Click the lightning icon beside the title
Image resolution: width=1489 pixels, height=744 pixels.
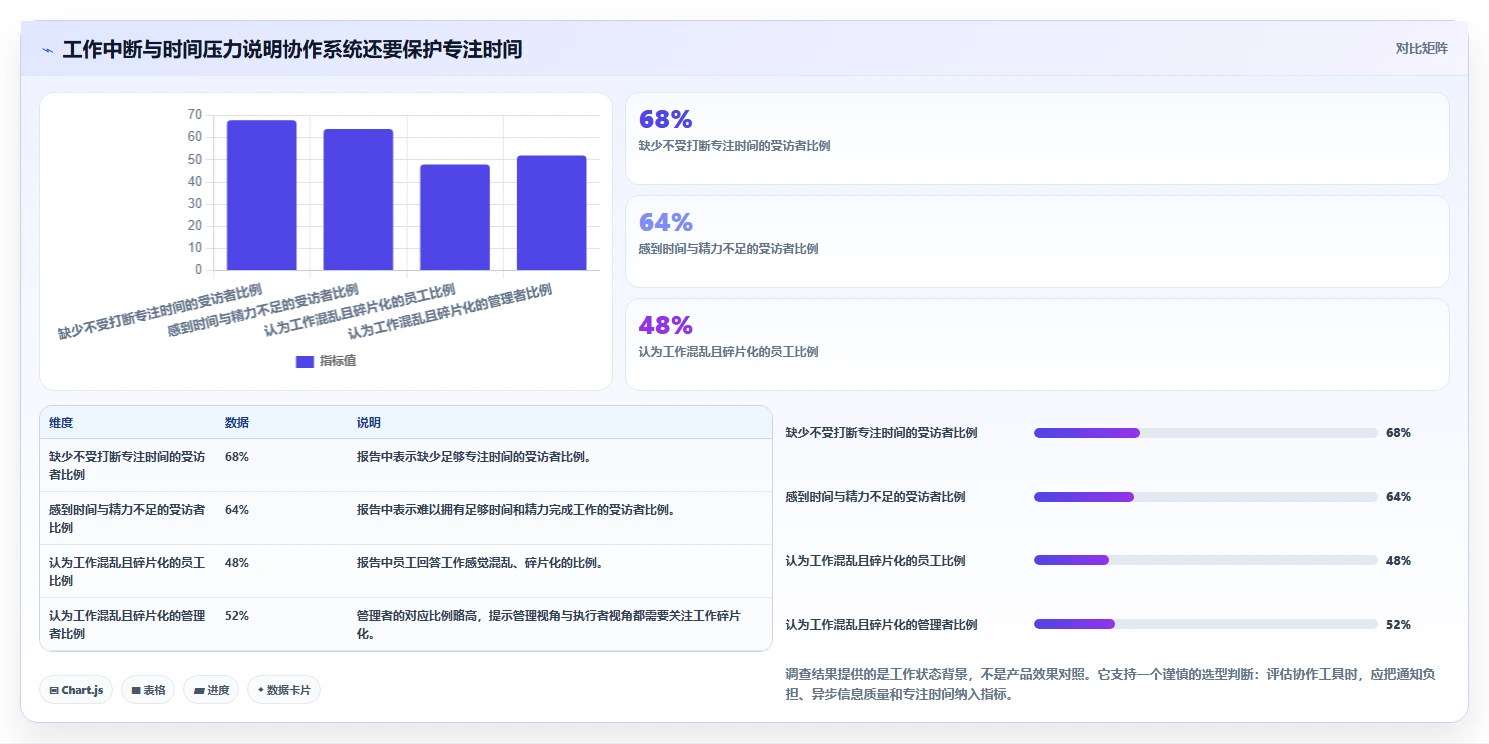coord(47,50)
